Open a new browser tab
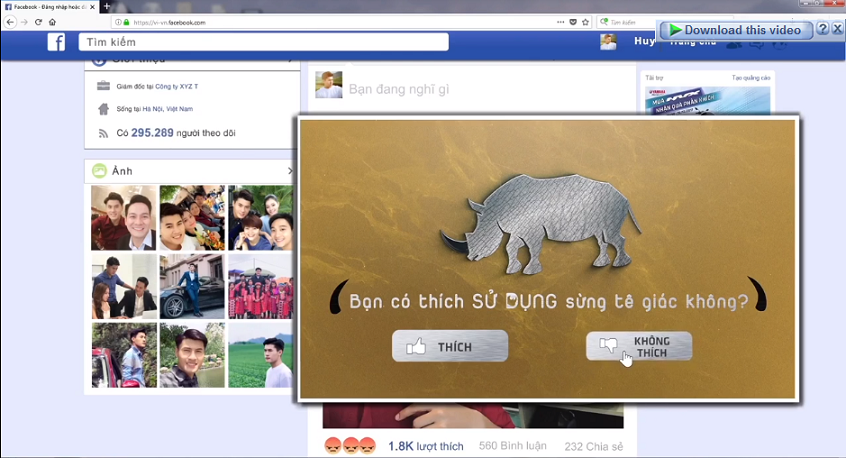846x458 pixels. click(107, 6)
